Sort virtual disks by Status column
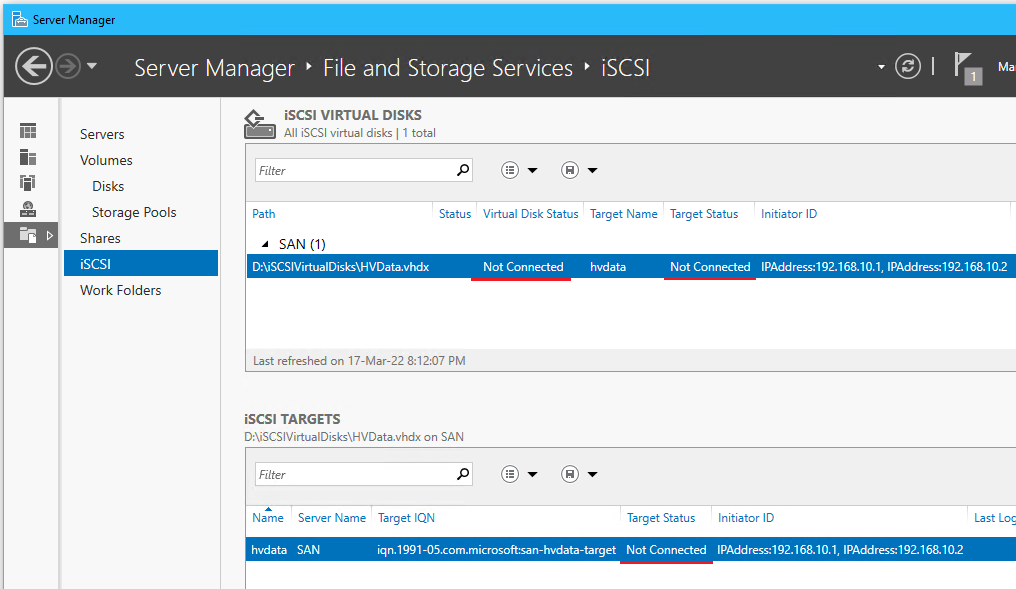Screen dimensions: 1016x589 455,214
